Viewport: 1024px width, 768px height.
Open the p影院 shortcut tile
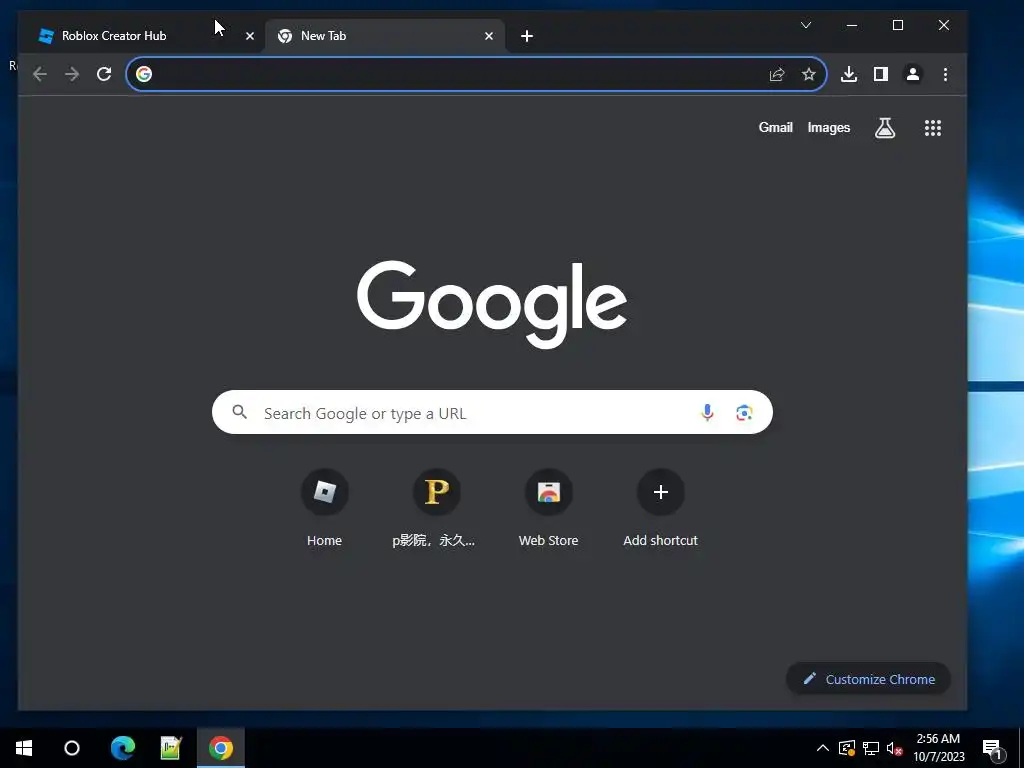[x=436, y=508]
